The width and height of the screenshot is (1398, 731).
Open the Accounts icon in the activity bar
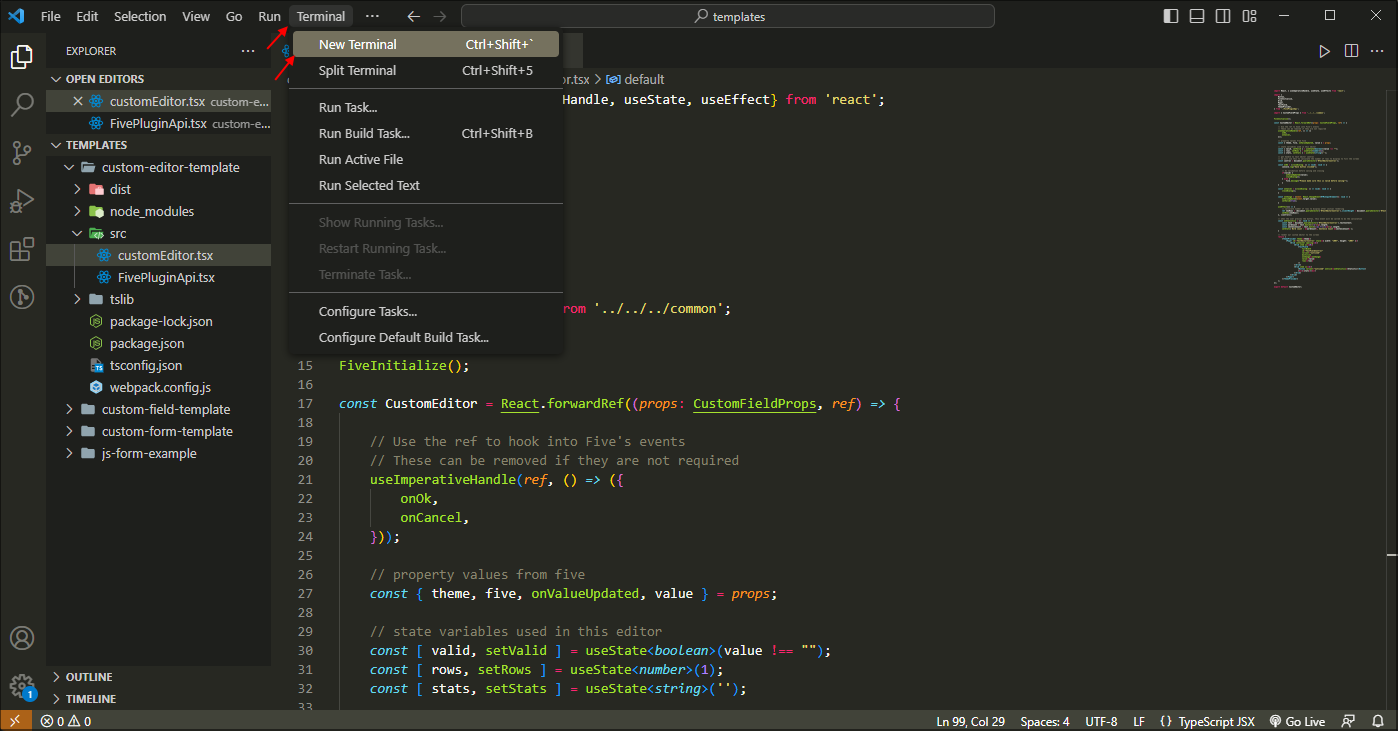click(x=22, y=637)
